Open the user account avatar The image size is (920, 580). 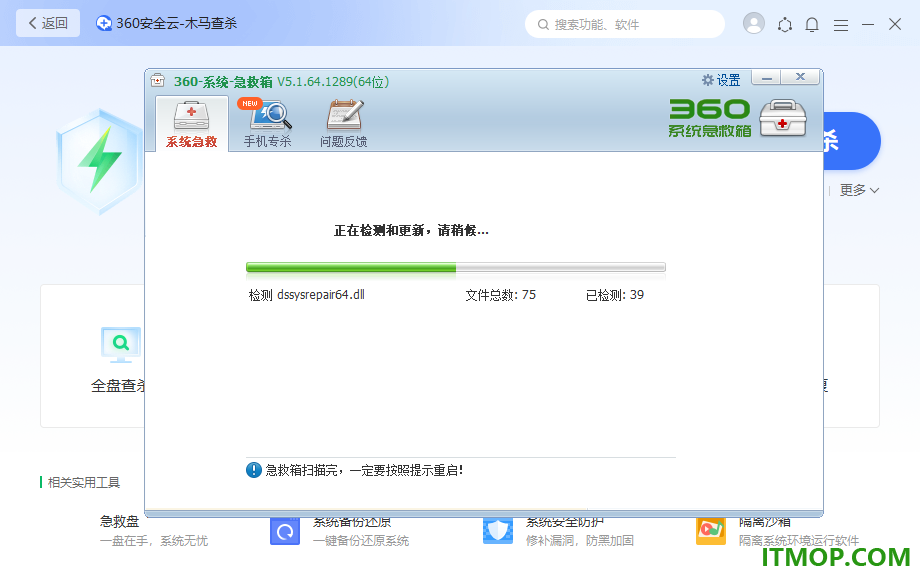pyautogui.click(x=753, y=23)
